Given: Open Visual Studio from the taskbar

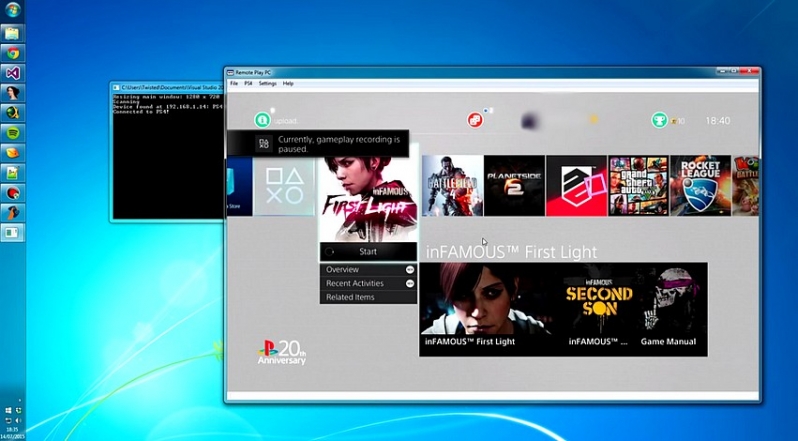Looking at the screenshot, I should point(12,73).
